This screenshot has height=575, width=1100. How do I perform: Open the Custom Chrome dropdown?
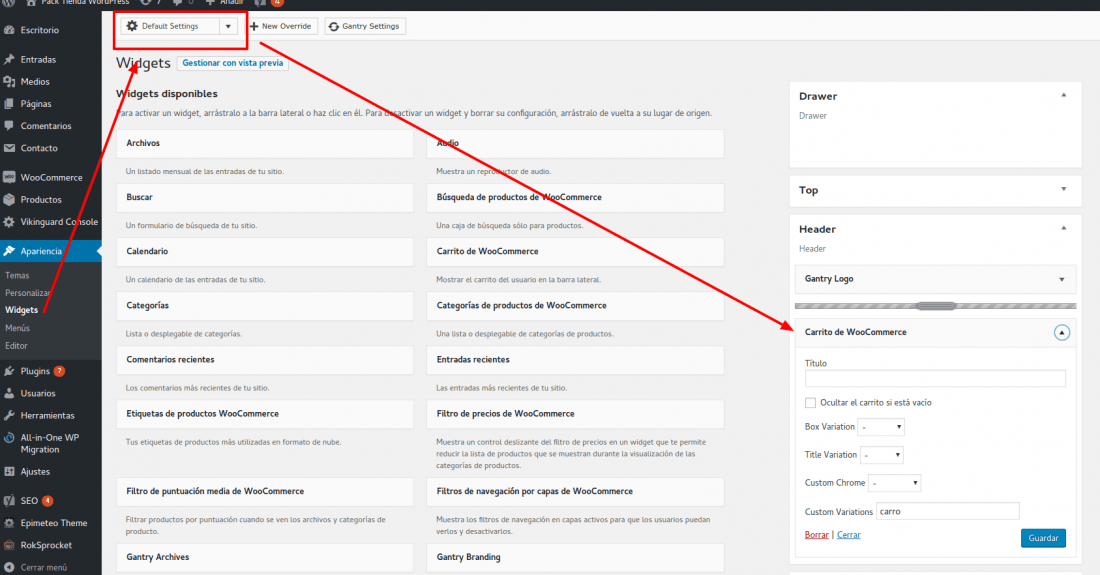pos(894,483)
